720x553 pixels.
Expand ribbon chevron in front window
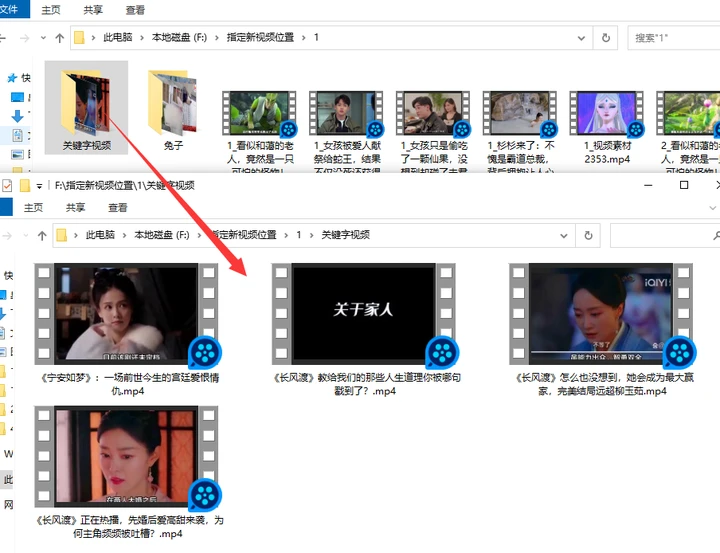point(713,208)
